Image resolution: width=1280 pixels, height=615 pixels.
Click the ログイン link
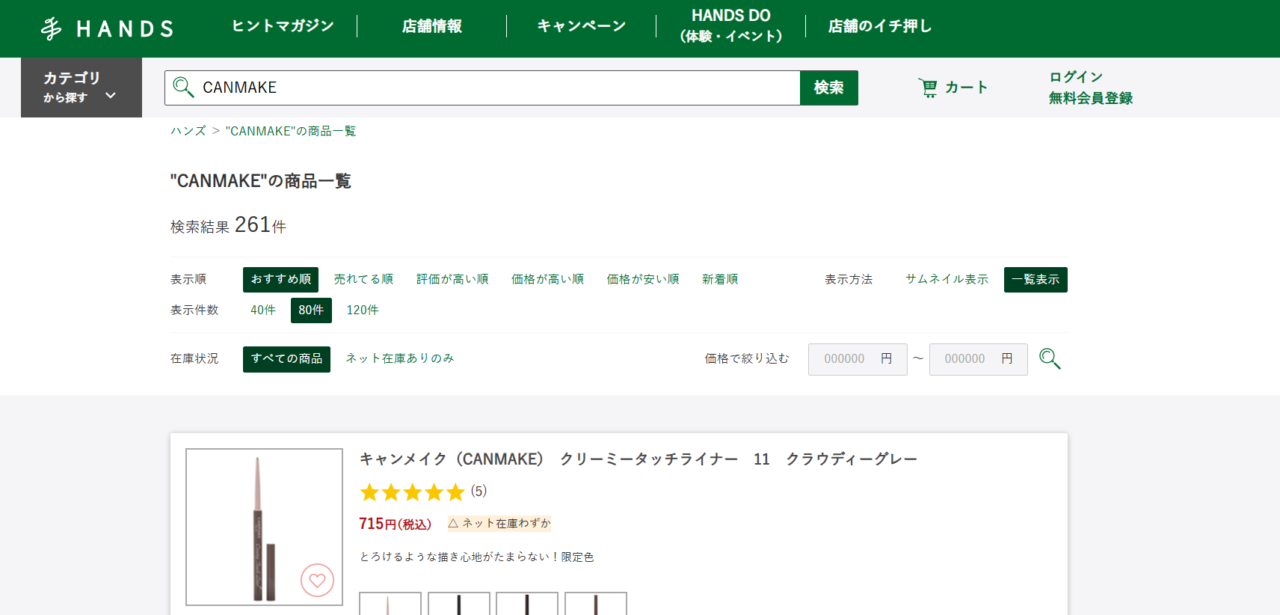[x=1076, y=77]
